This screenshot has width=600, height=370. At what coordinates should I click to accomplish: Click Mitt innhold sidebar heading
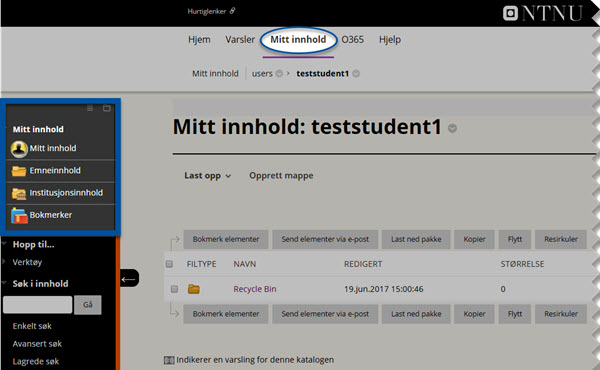click(x=38, y=129)
